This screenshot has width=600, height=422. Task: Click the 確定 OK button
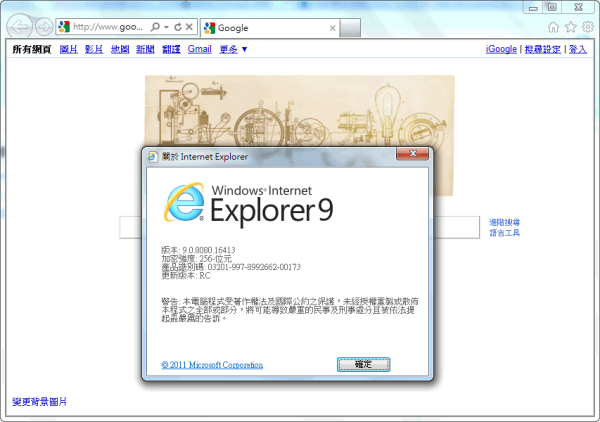pos(363,364)
